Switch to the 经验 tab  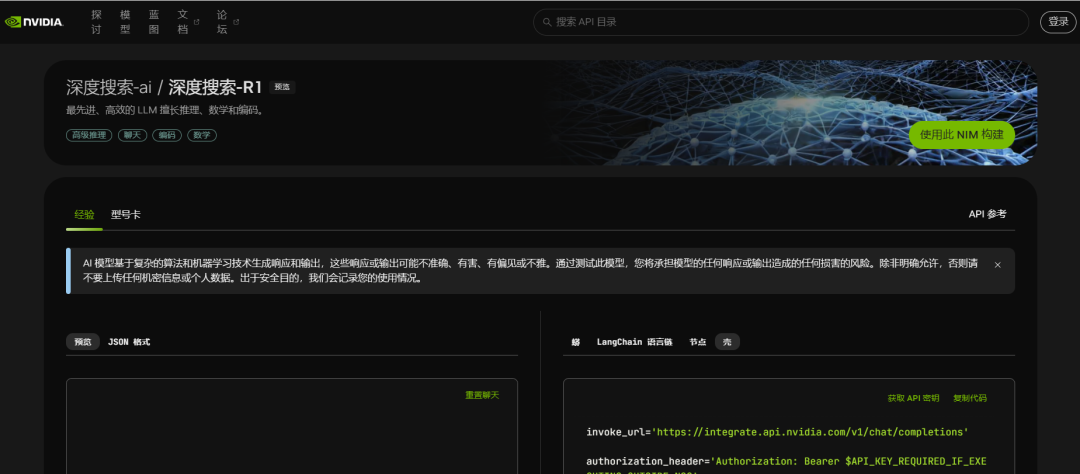[84, 215]
